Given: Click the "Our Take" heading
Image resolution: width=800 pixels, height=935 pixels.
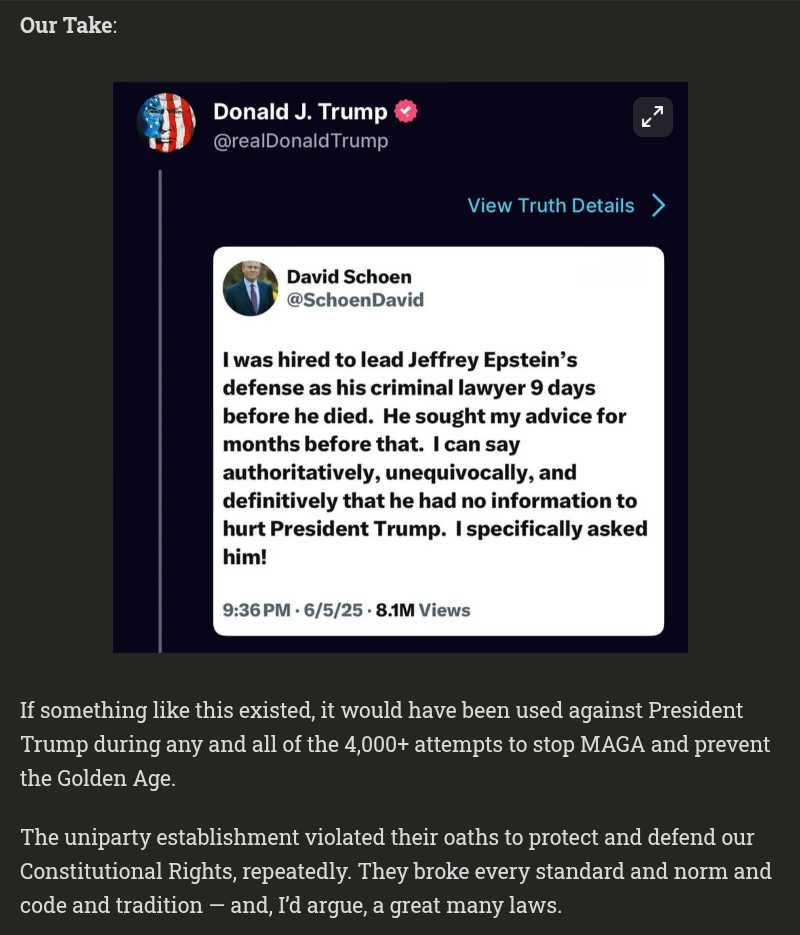Looking at the screenshot, I should (67, 25).
